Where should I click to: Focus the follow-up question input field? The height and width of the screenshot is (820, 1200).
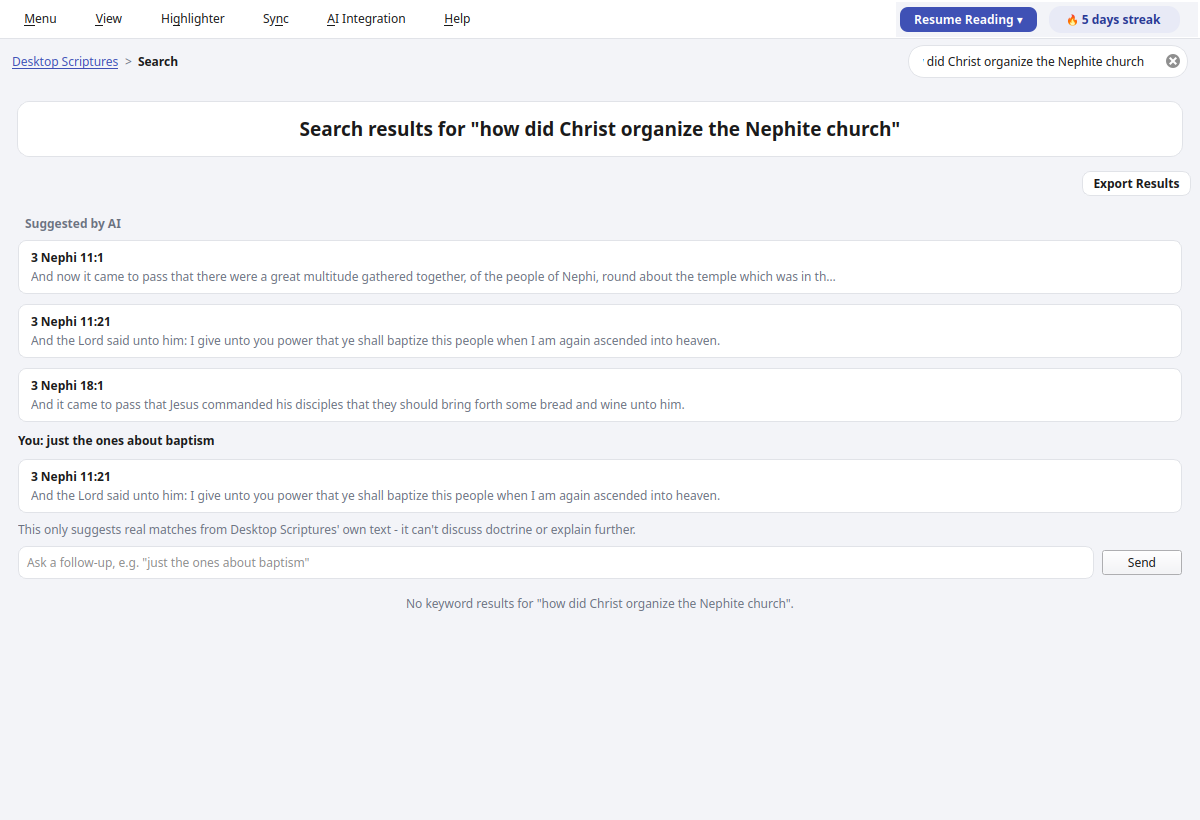pos(555,563)
